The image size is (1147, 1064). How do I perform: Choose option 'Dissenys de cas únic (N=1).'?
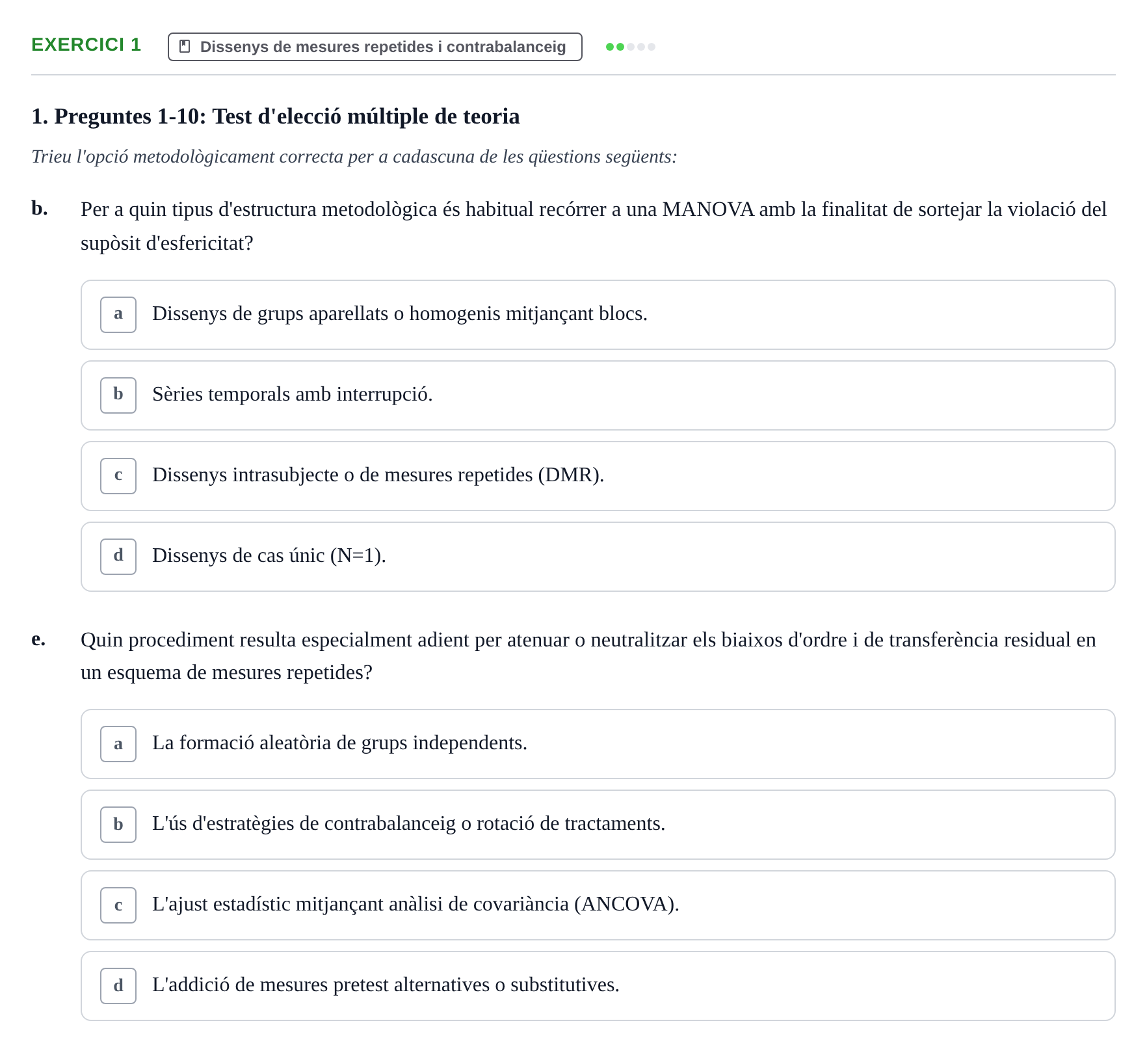click(598, 557)
